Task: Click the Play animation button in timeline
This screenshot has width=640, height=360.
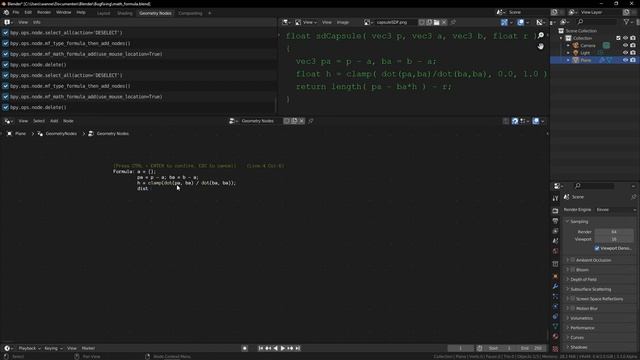Action: 282,348
